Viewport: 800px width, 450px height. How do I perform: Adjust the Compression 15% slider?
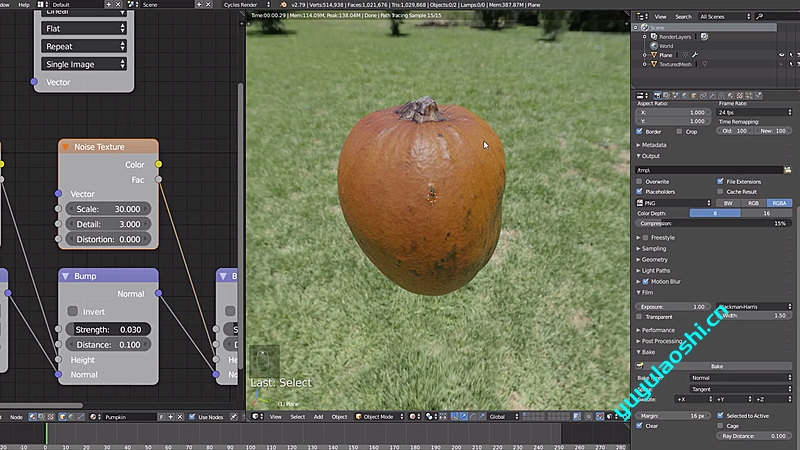(713, 223)
